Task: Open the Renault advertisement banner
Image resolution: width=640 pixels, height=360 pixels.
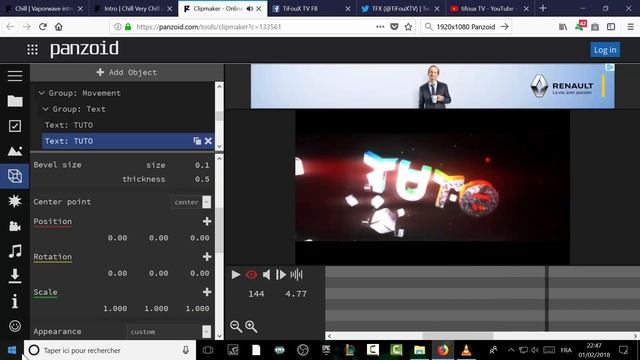Action: (x=433, y=86)
